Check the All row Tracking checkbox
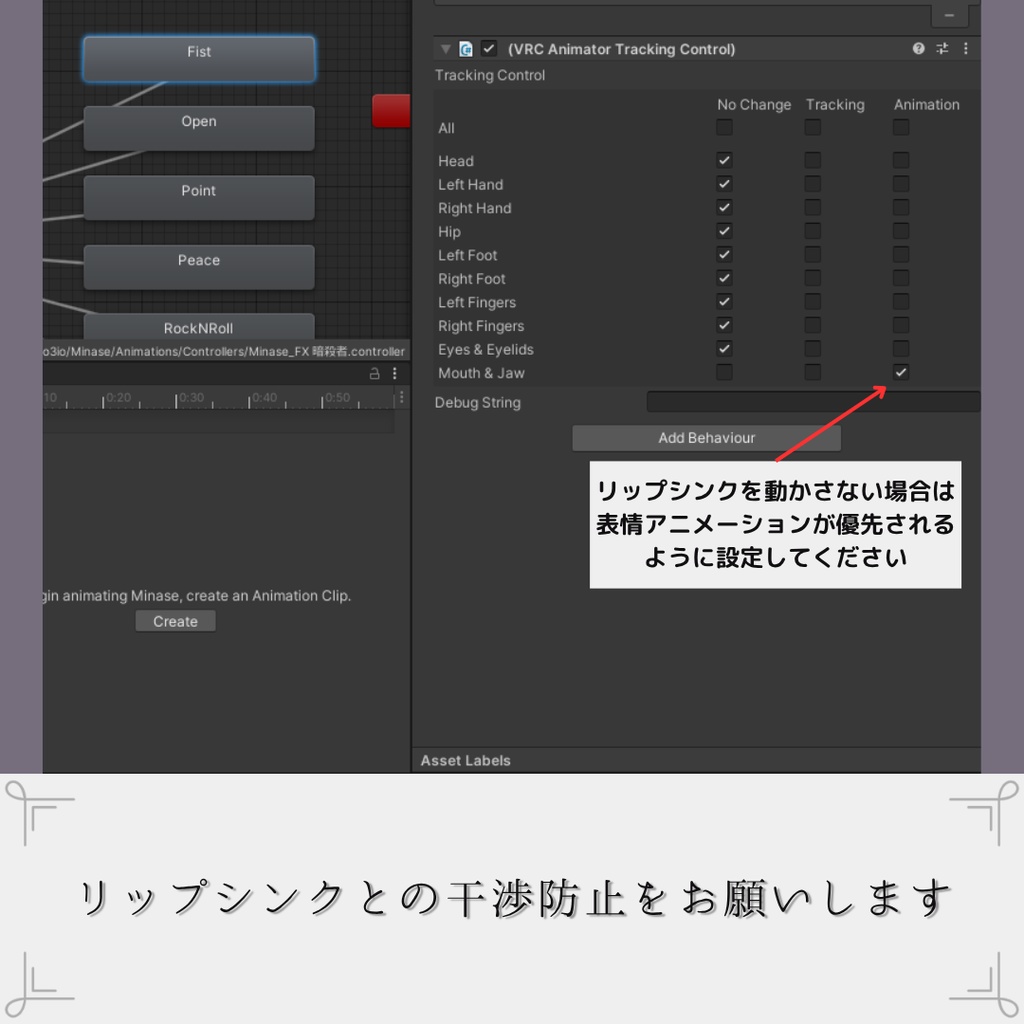Screen dimensions: 1024x1024 [x=812, y=127]
